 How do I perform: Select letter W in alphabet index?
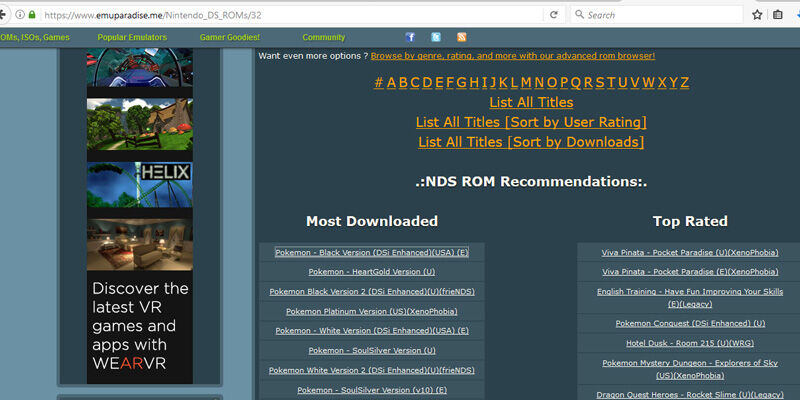click(648, 82)
